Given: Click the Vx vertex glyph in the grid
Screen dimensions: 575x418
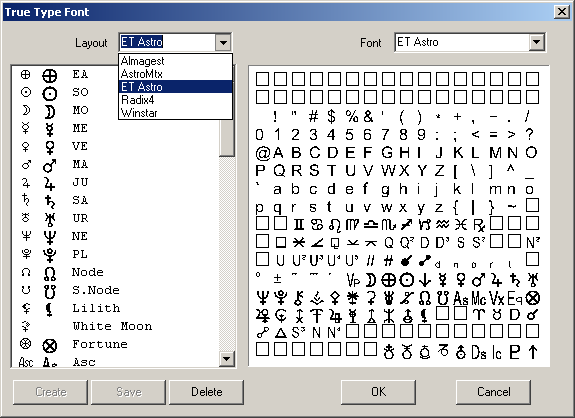Looking at the screenshot, I should (x=497, y=298).
